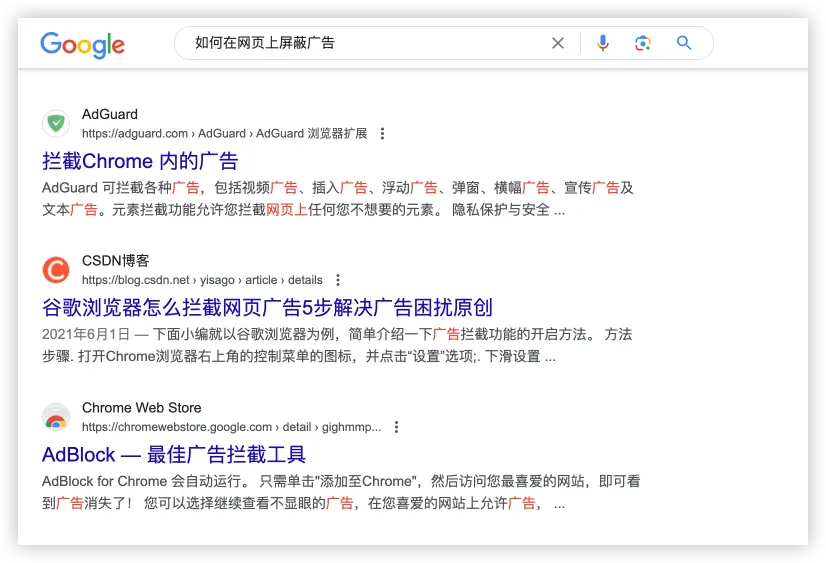
Task: Submit search with the magnifying glass icon
Action: coord(684,43)
